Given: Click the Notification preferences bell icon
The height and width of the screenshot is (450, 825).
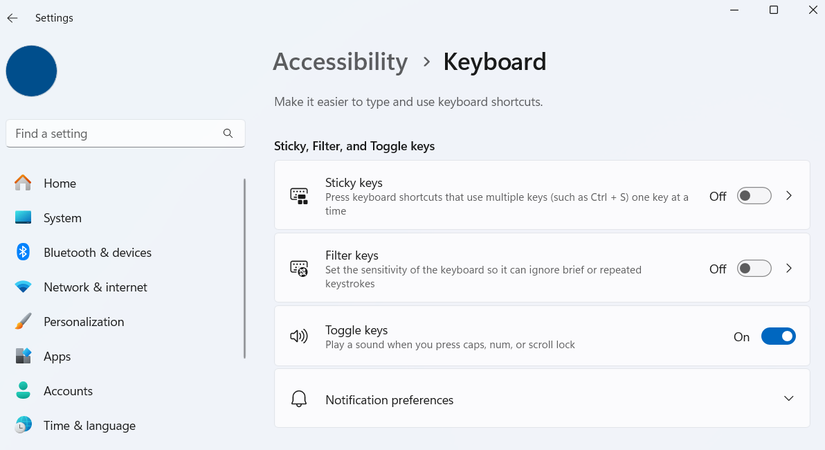Looking at the screenshot, I should pos(299,399).
